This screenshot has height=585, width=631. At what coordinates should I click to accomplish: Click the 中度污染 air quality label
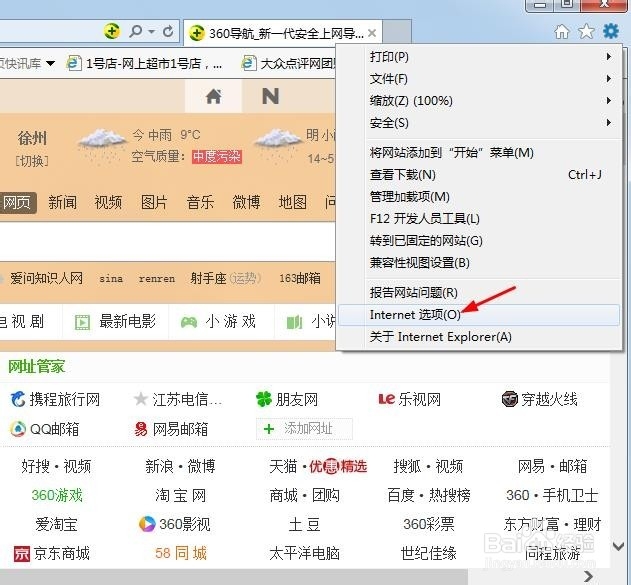point(217,157)
